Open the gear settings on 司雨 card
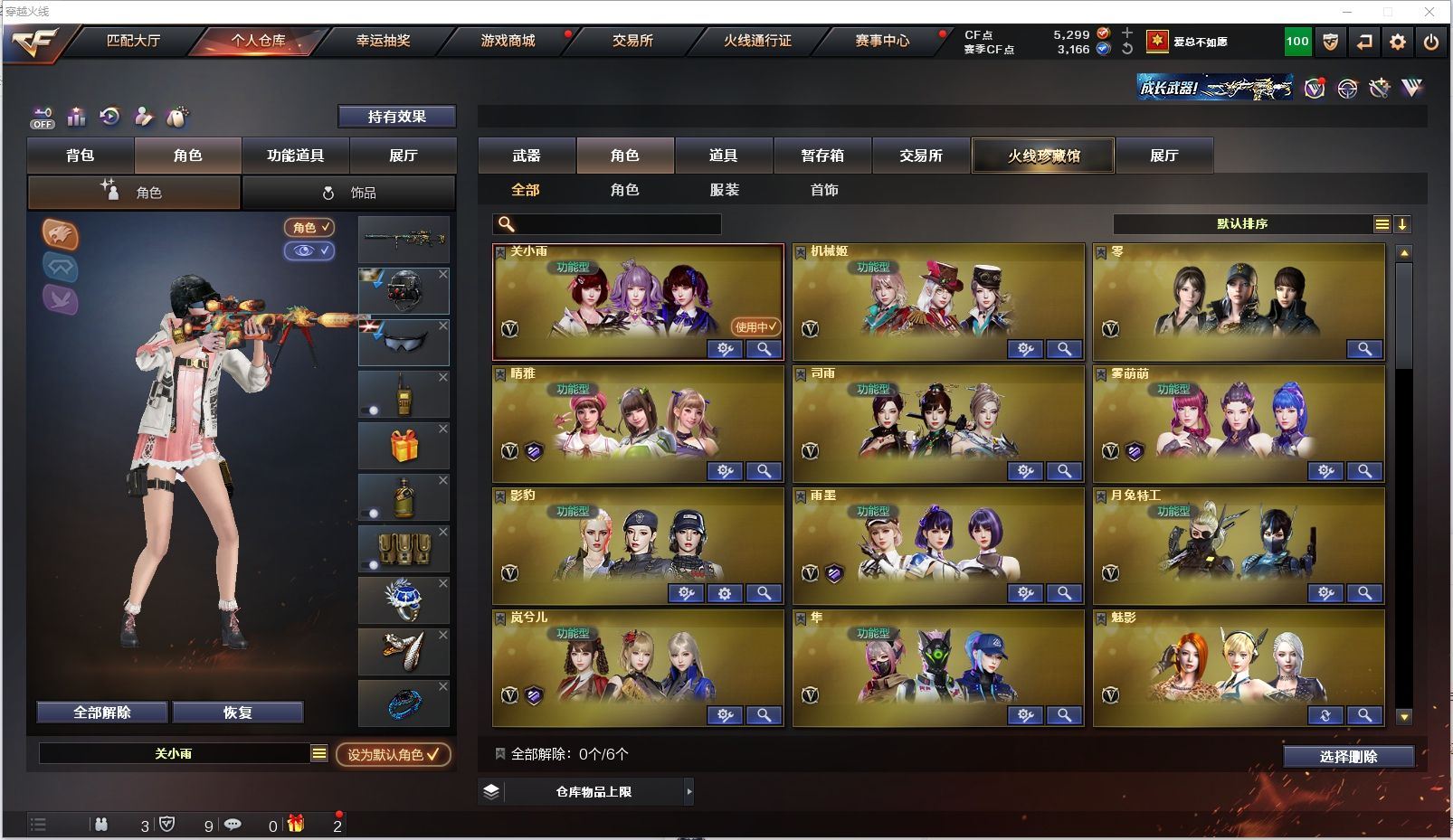 [x=1025, y=471]
